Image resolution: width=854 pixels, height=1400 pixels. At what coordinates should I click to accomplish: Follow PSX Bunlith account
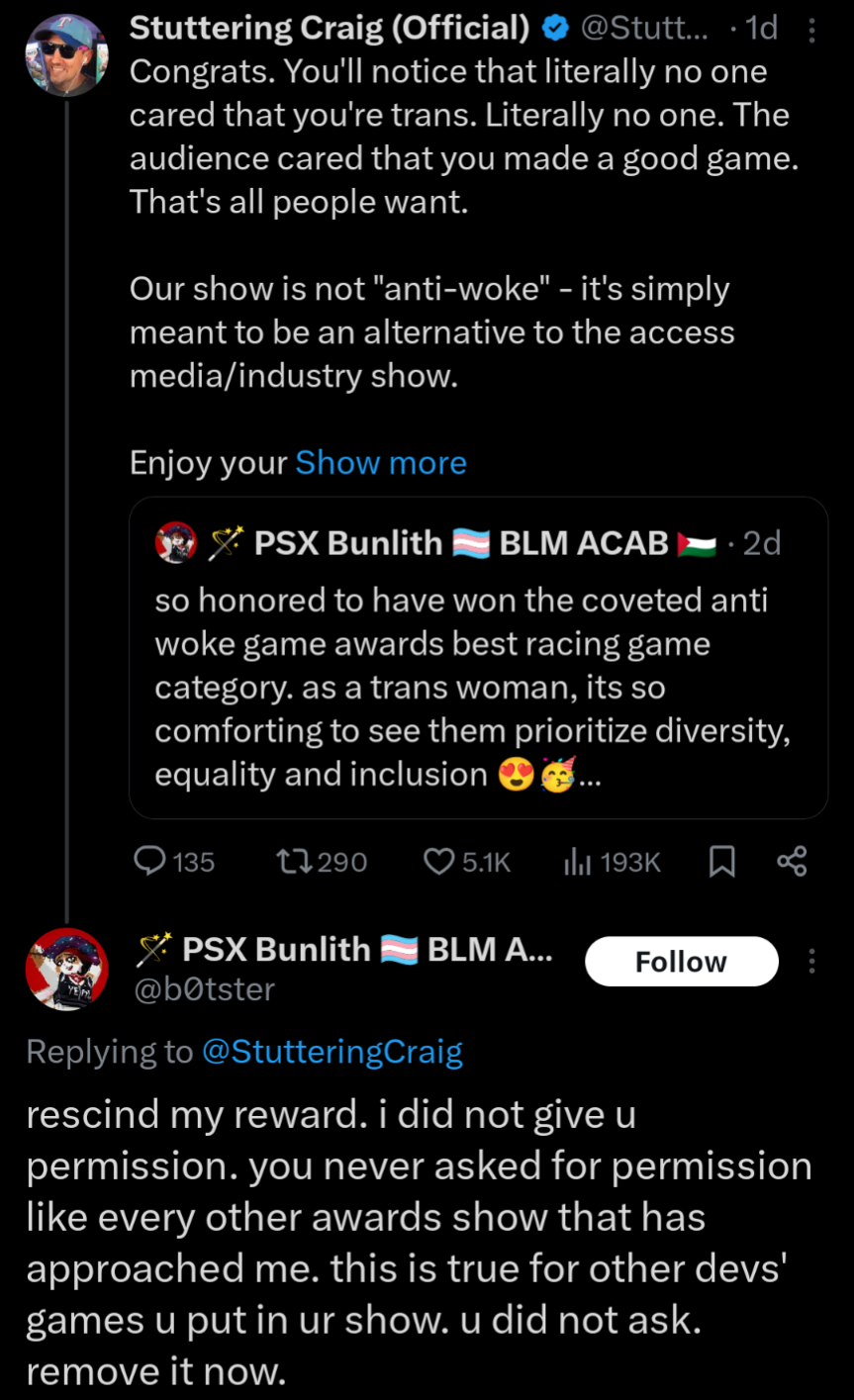tap(682, 962)
